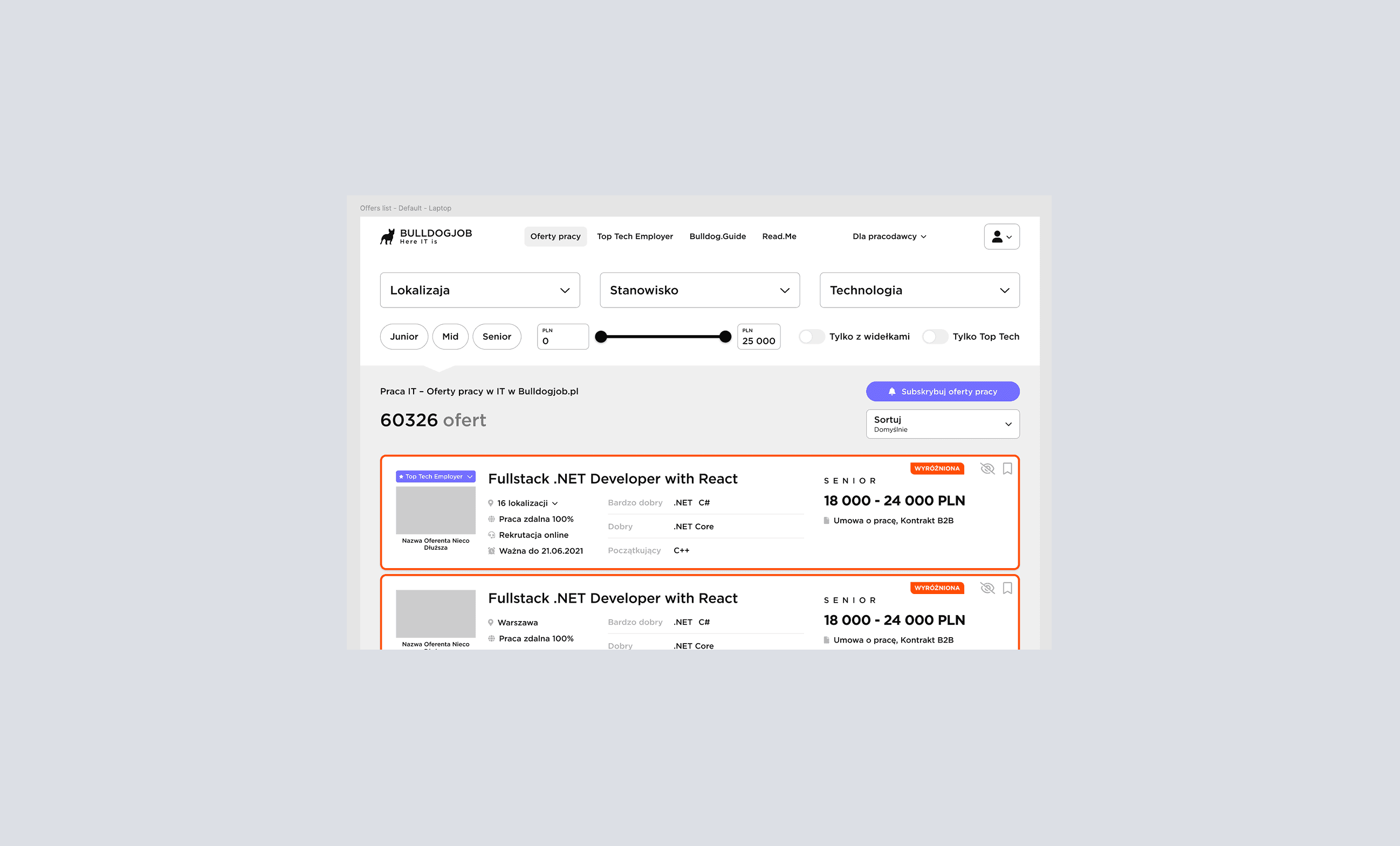Open the Bulldog.Guide menu item
The image size is (1400, 846).
tap(717, 236)
